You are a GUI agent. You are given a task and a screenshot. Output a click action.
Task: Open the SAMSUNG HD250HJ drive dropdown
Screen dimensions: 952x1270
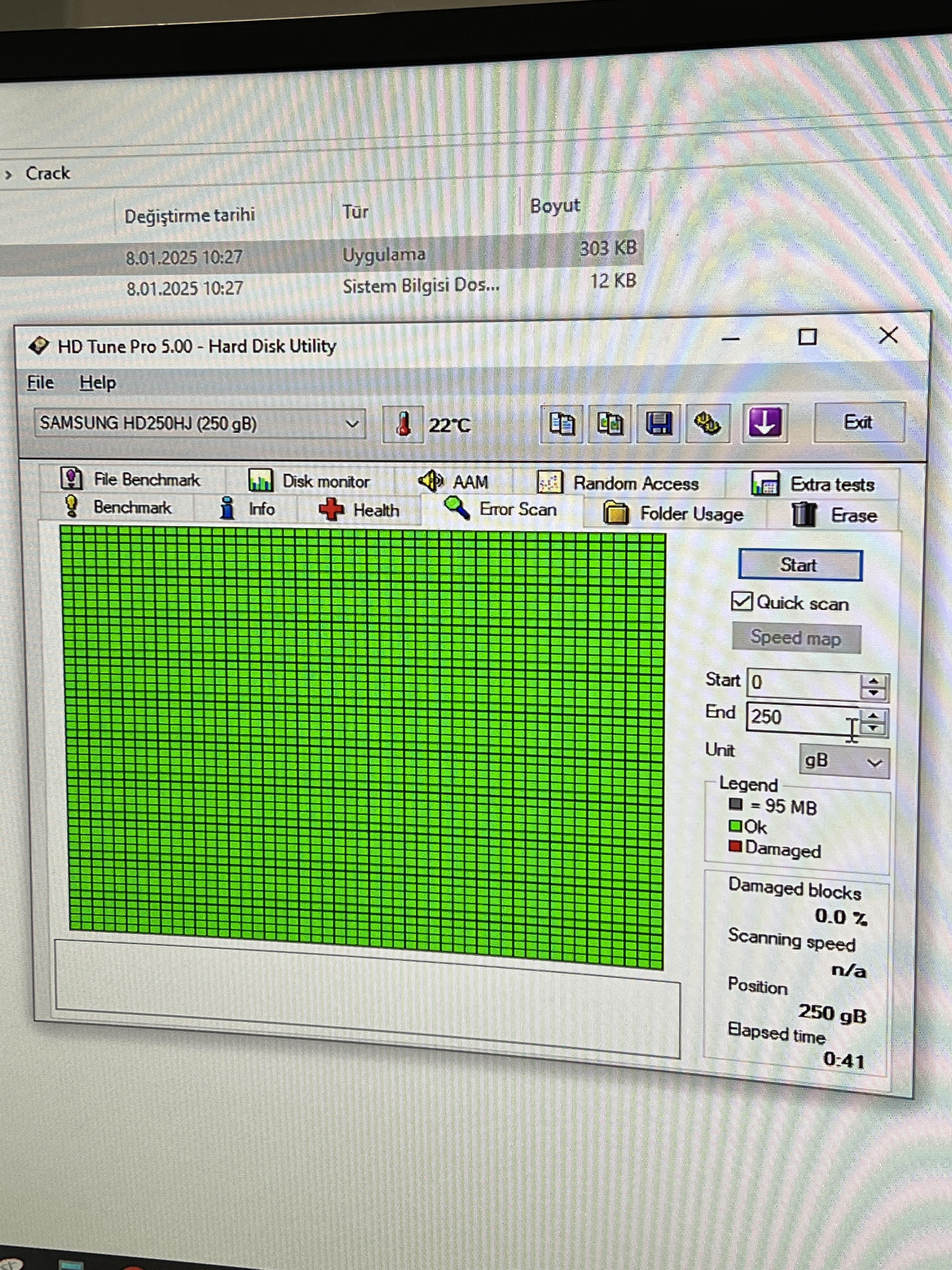click(x=199, y=424)
